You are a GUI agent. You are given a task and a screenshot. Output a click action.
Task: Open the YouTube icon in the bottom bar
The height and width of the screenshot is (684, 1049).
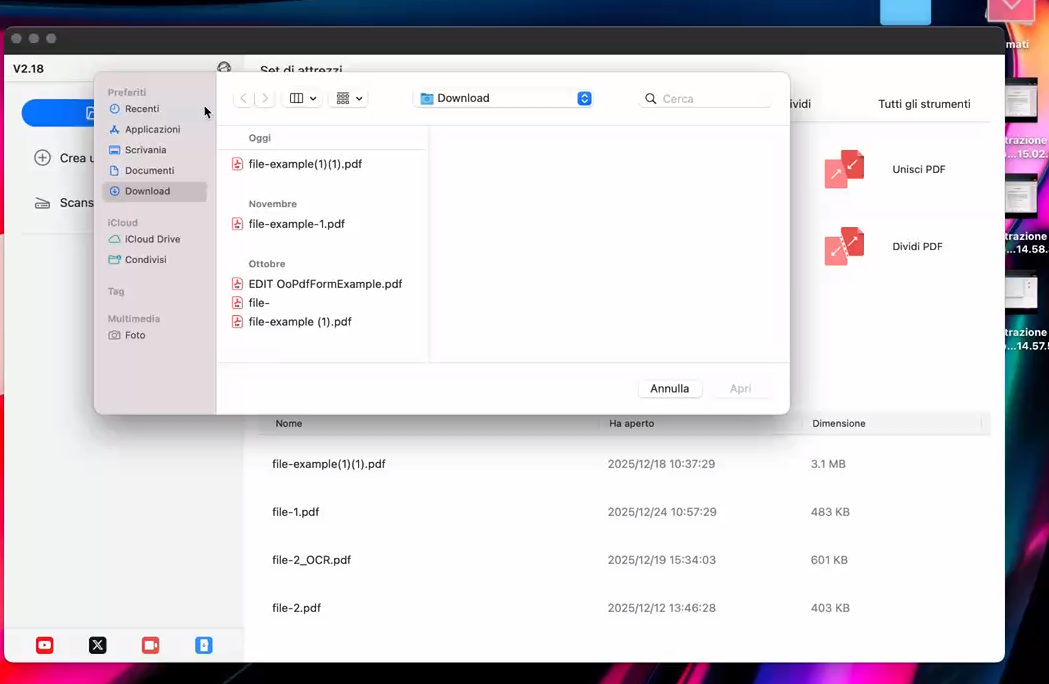point(44,645)
